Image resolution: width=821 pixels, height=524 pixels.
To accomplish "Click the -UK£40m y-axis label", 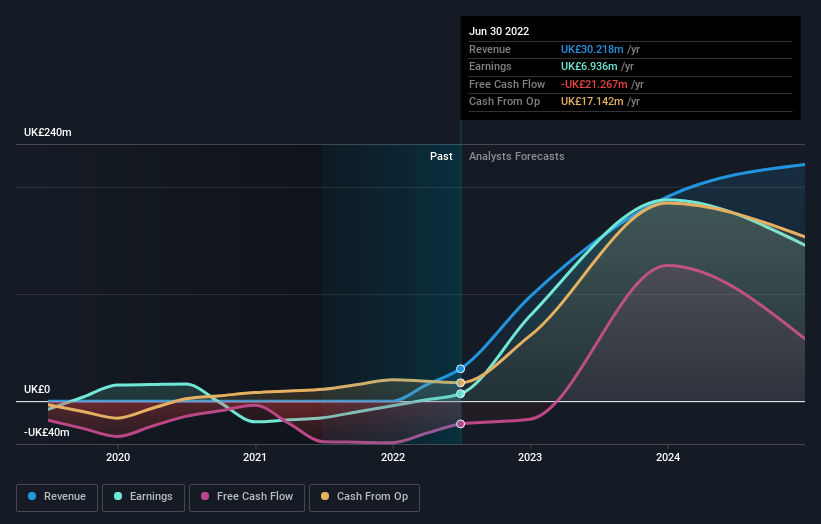I will click(x=47, y=432).
